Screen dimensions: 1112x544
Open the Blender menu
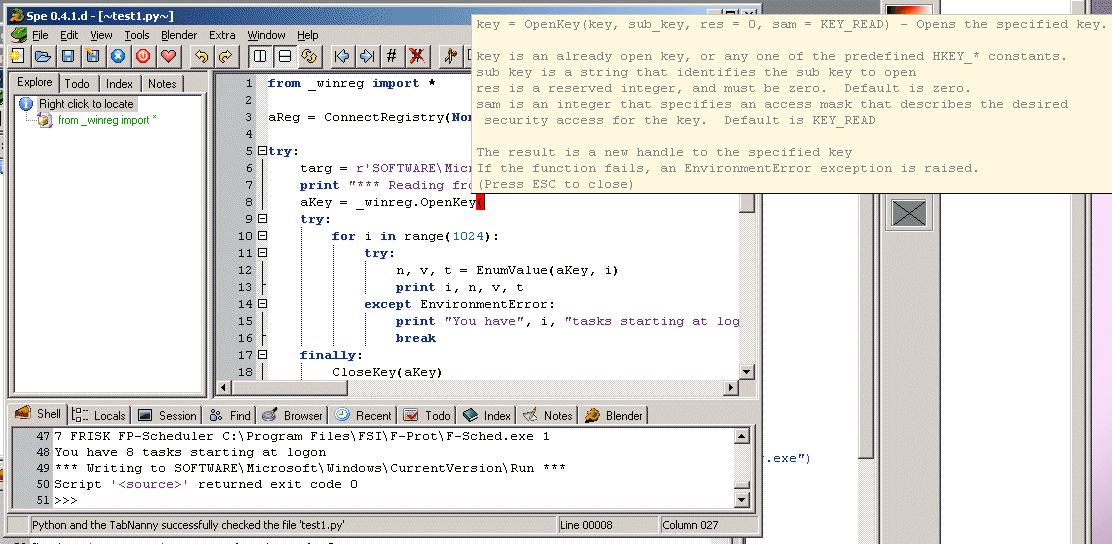click(179, 35)
